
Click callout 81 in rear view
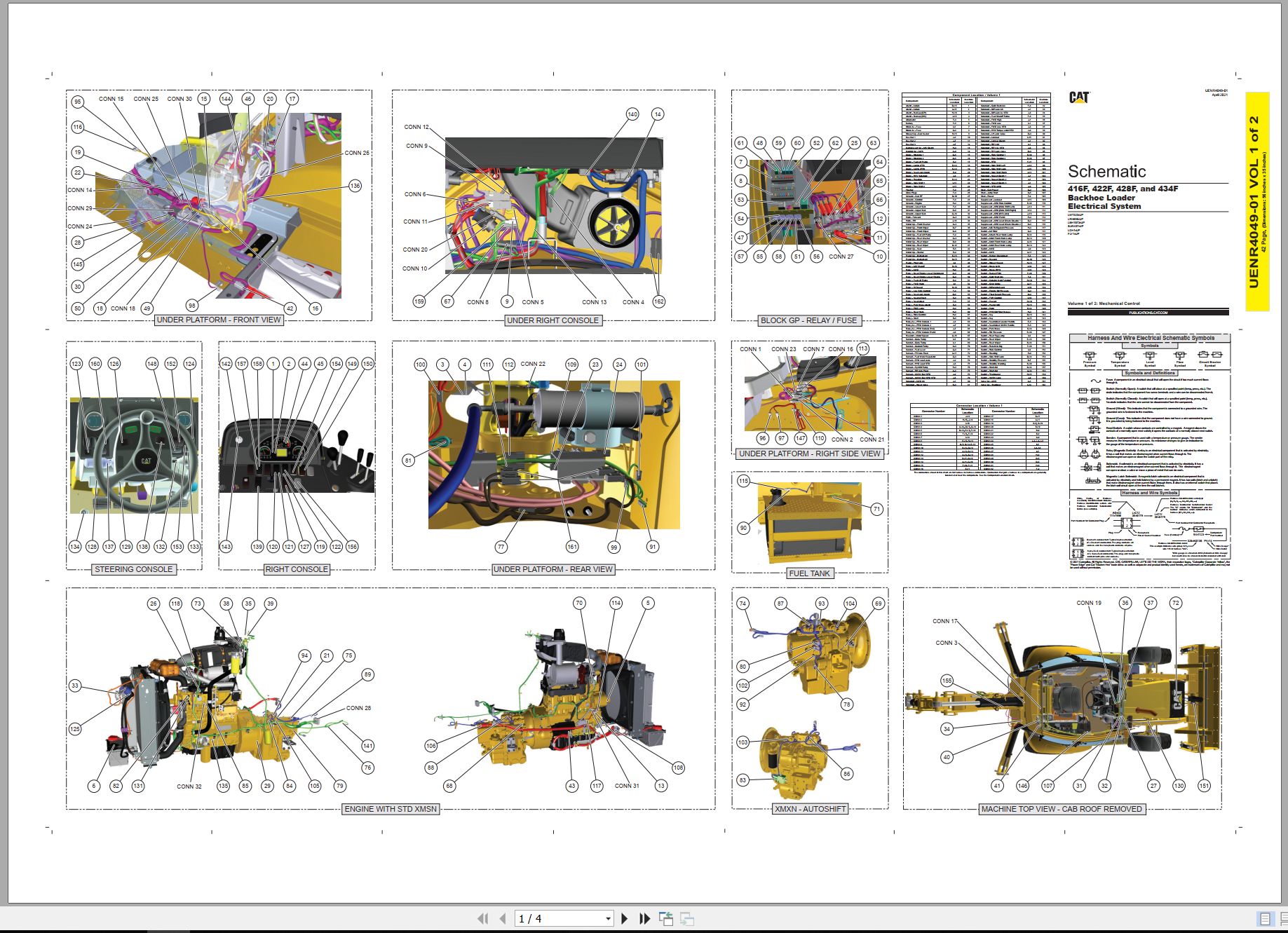point(408,461)
